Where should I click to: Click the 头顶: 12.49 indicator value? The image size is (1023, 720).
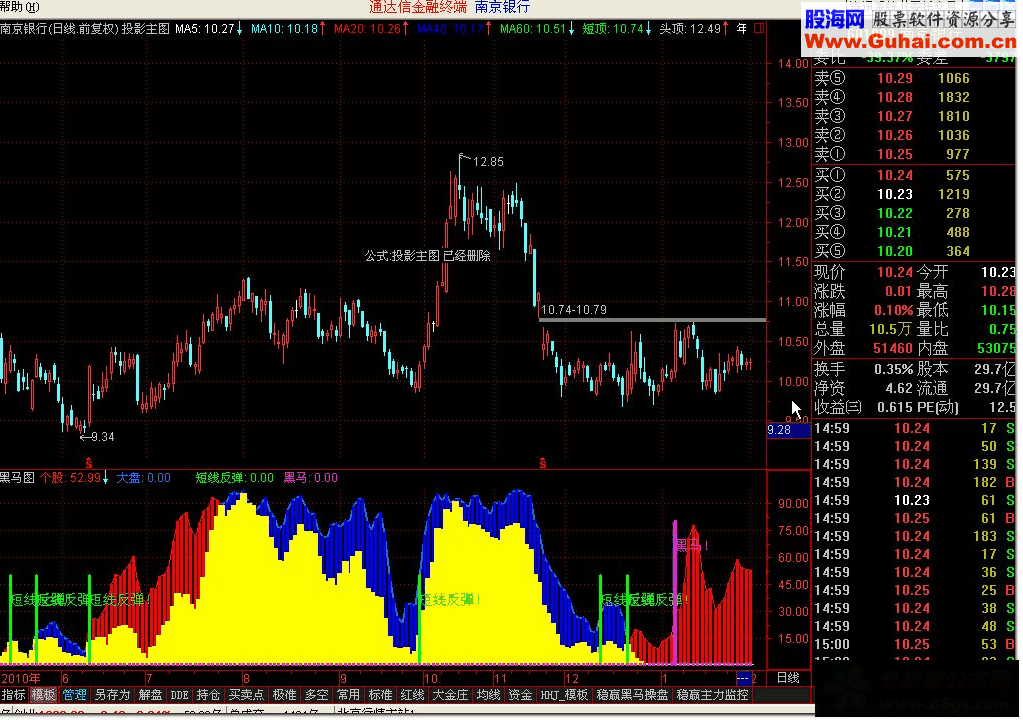coord(694,29)
